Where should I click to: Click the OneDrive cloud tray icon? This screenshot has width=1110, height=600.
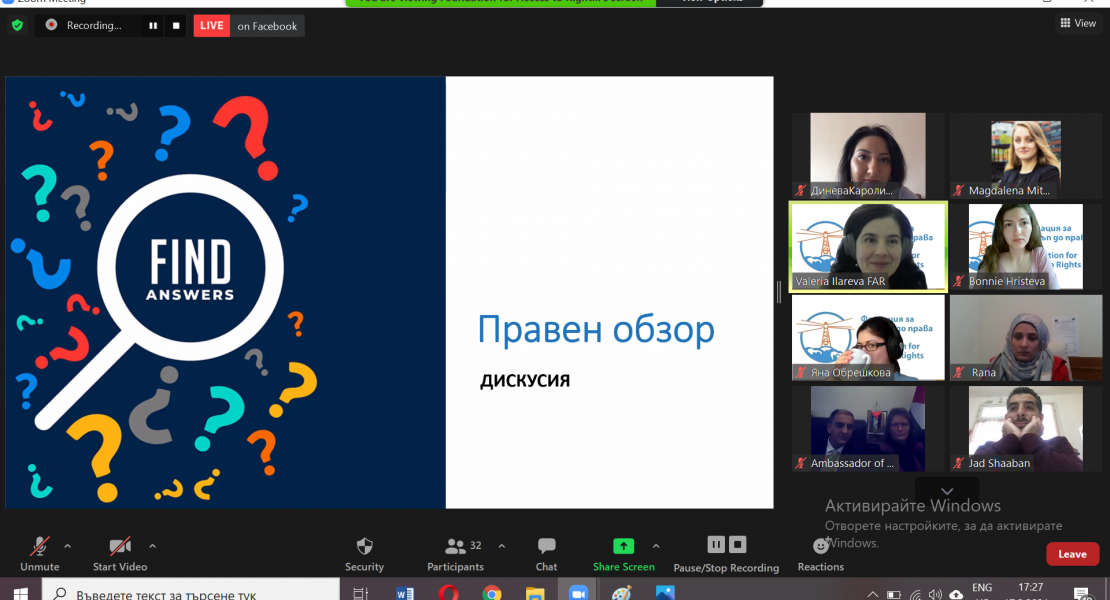[x=956, y=594]
